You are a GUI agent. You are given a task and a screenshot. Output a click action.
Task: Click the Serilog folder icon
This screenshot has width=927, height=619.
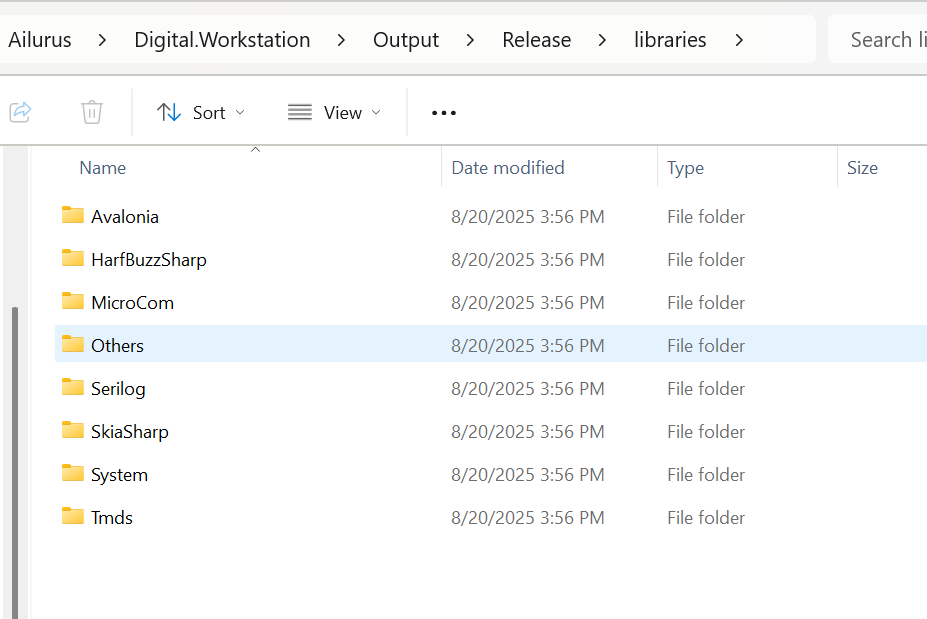73,388
